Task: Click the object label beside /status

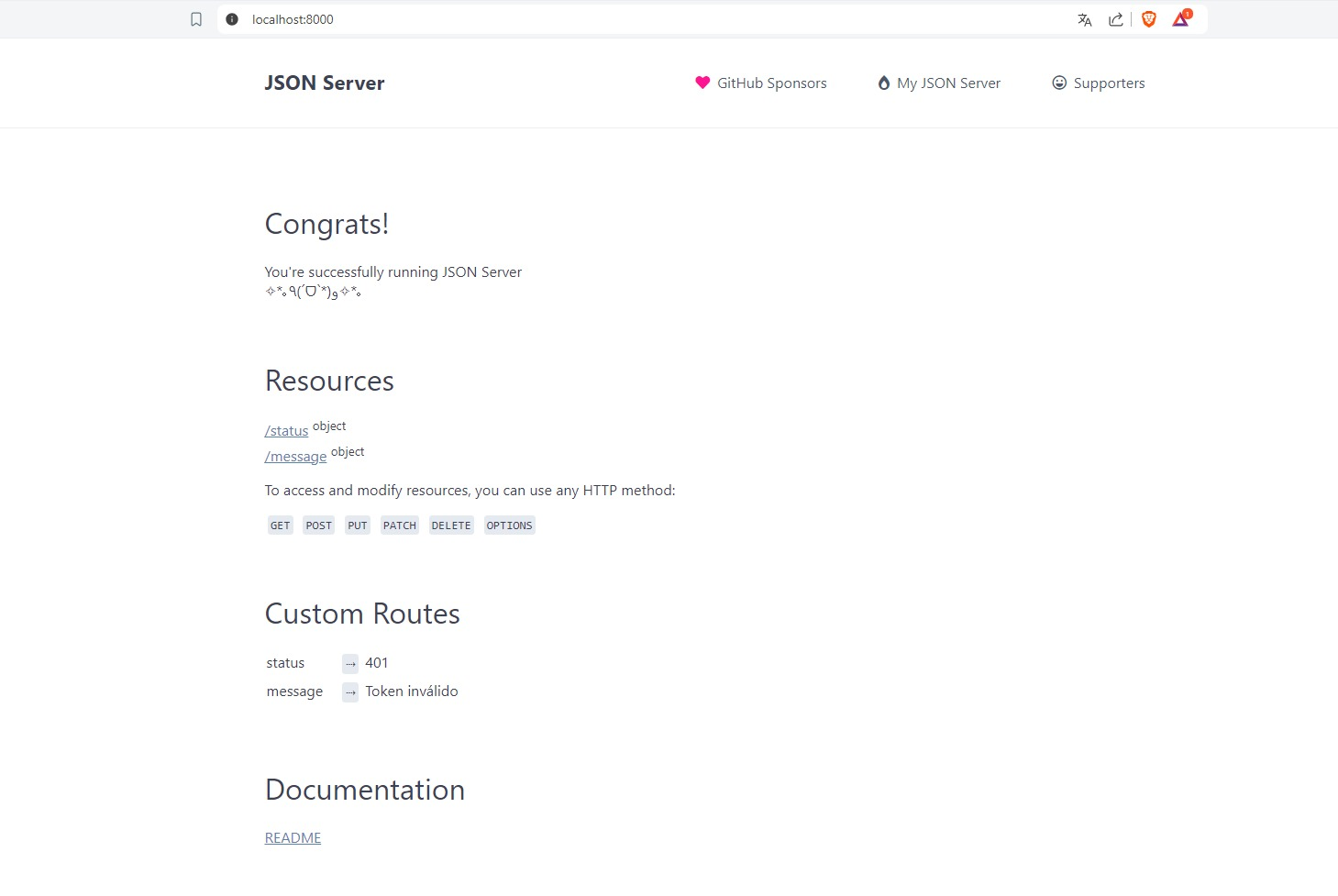Action: 329,426
